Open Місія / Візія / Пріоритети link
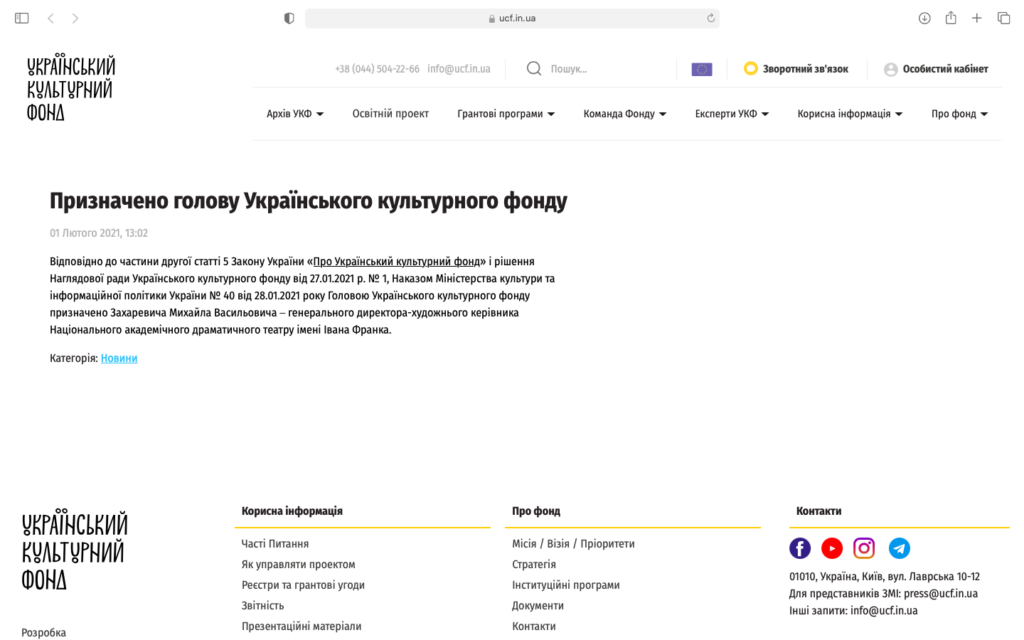1024x640 pixels. (573, 543)
